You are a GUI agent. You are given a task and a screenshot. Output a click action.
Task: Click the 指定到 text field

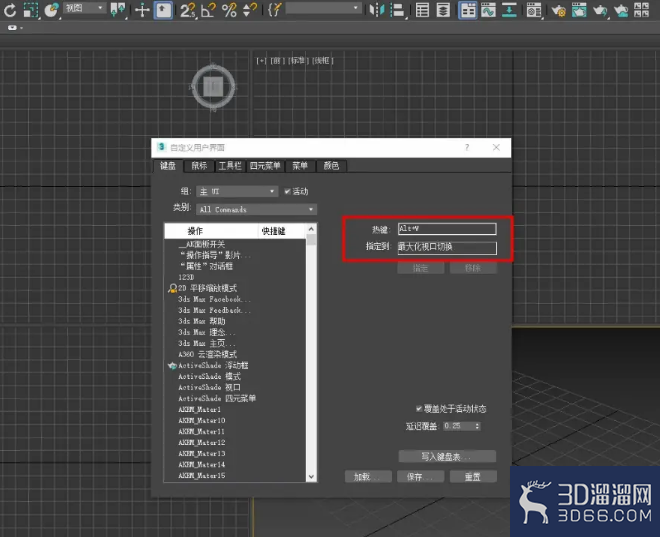(447, 247)
